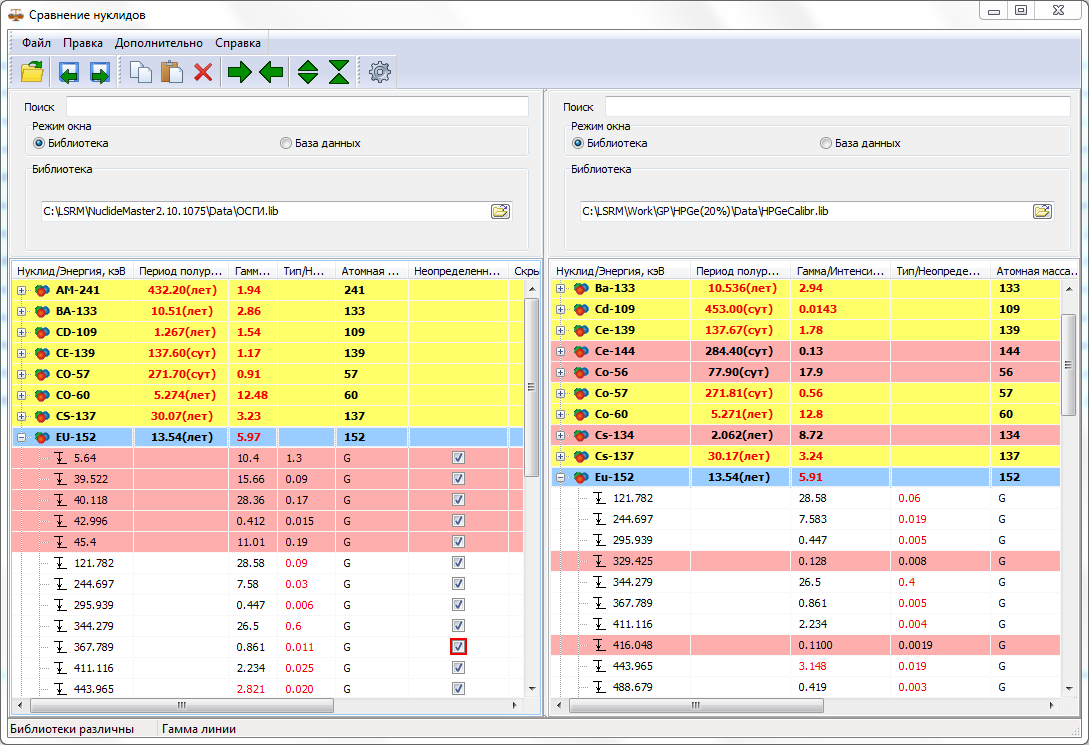Toggle the checkbox on the 367.789 row
Viewport: 1089px width, 745px height.
[x=458, y=647]
